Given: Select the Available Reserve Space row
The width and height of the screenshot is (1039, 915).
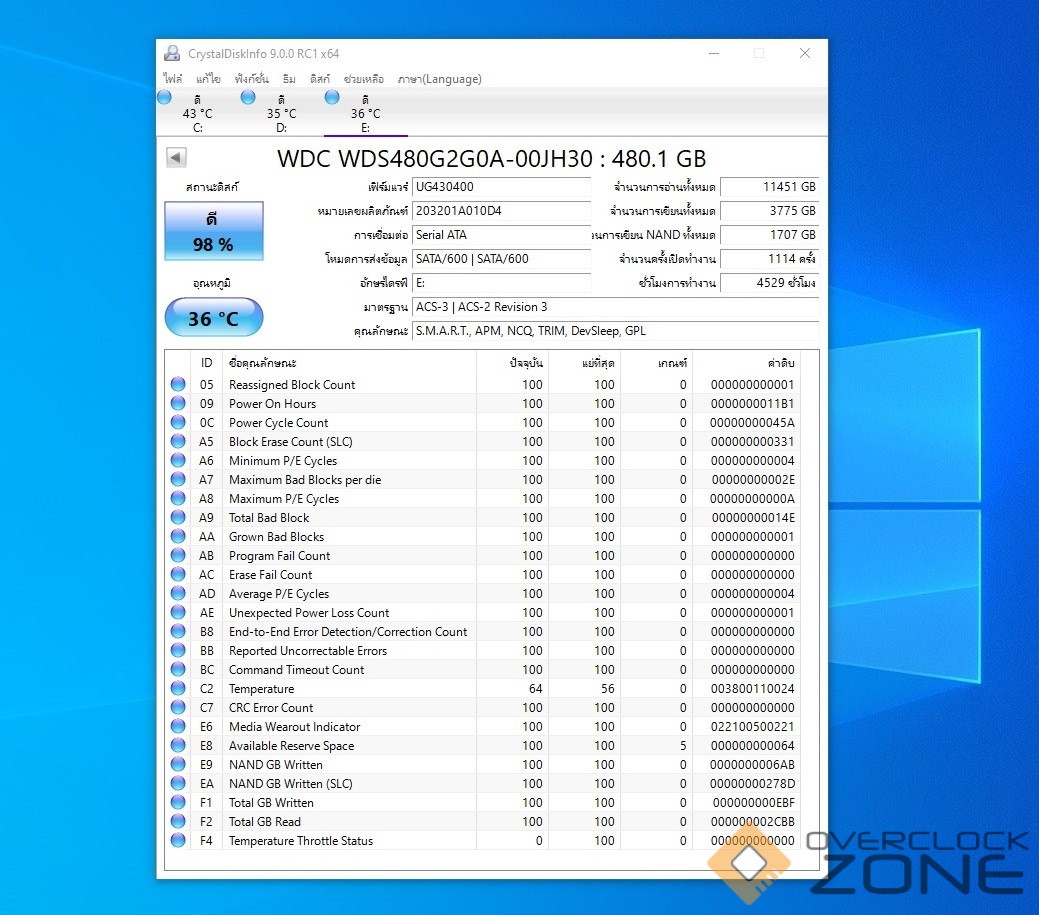Looking at the screenshot, I should point(291,745).
